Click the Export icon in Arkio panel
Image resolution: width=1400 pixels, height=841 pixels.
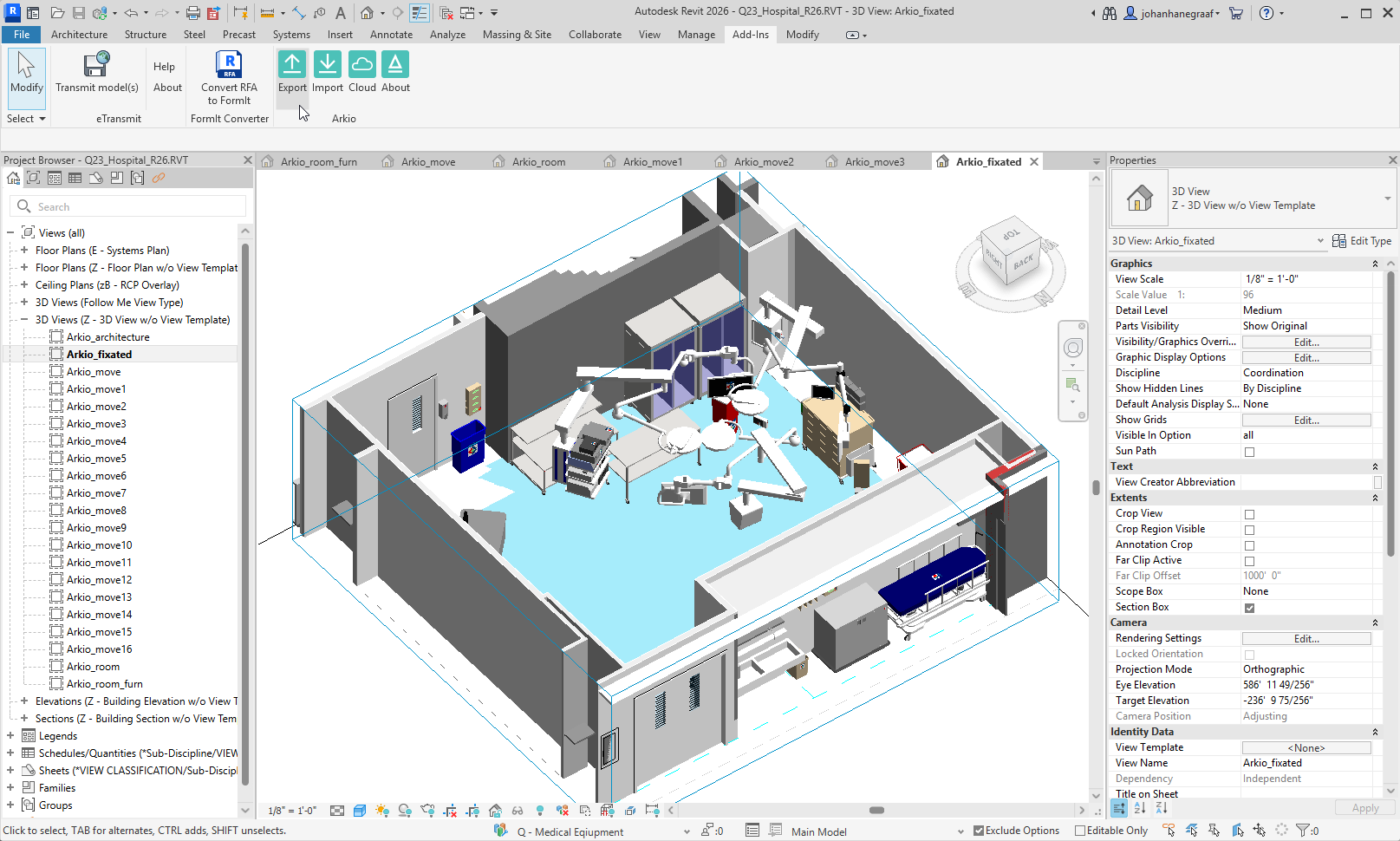pyautogui.click(x=292, y=65)
